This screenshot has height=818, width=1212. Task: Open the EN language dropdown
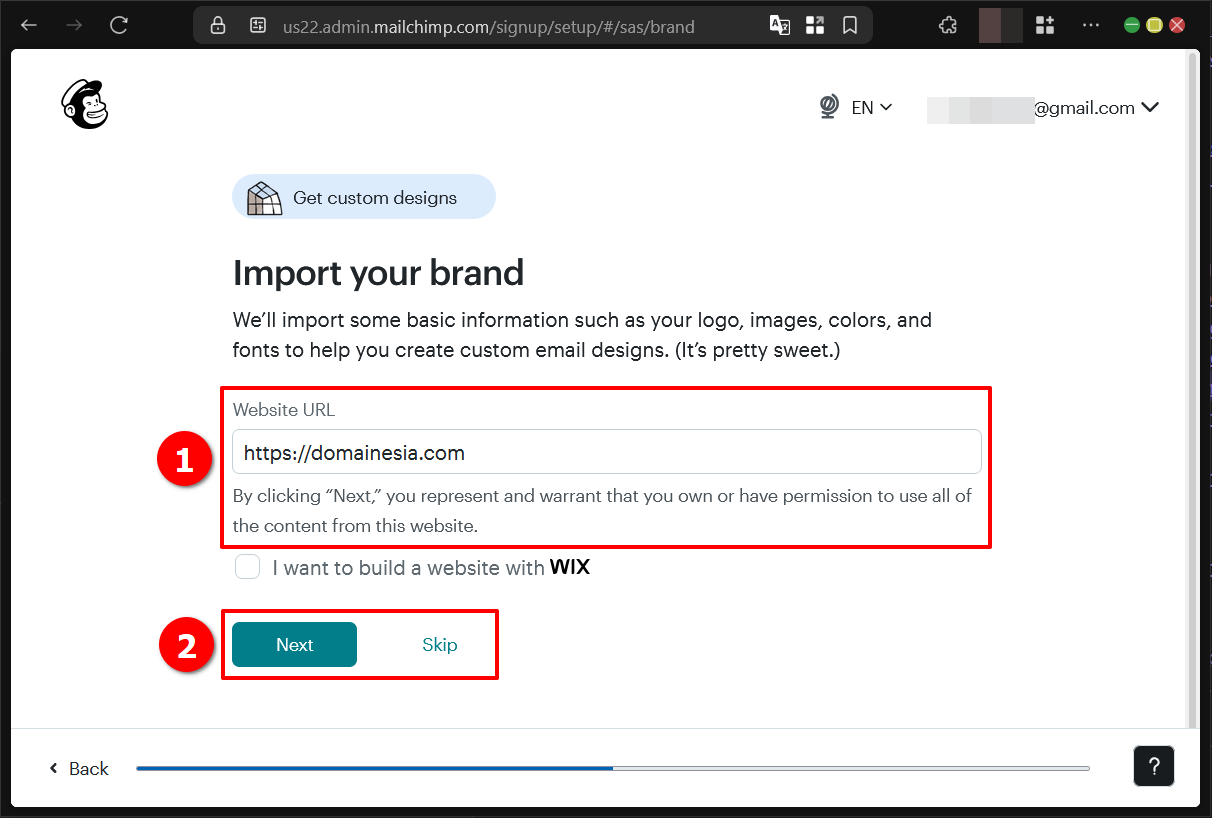[871, 107]
